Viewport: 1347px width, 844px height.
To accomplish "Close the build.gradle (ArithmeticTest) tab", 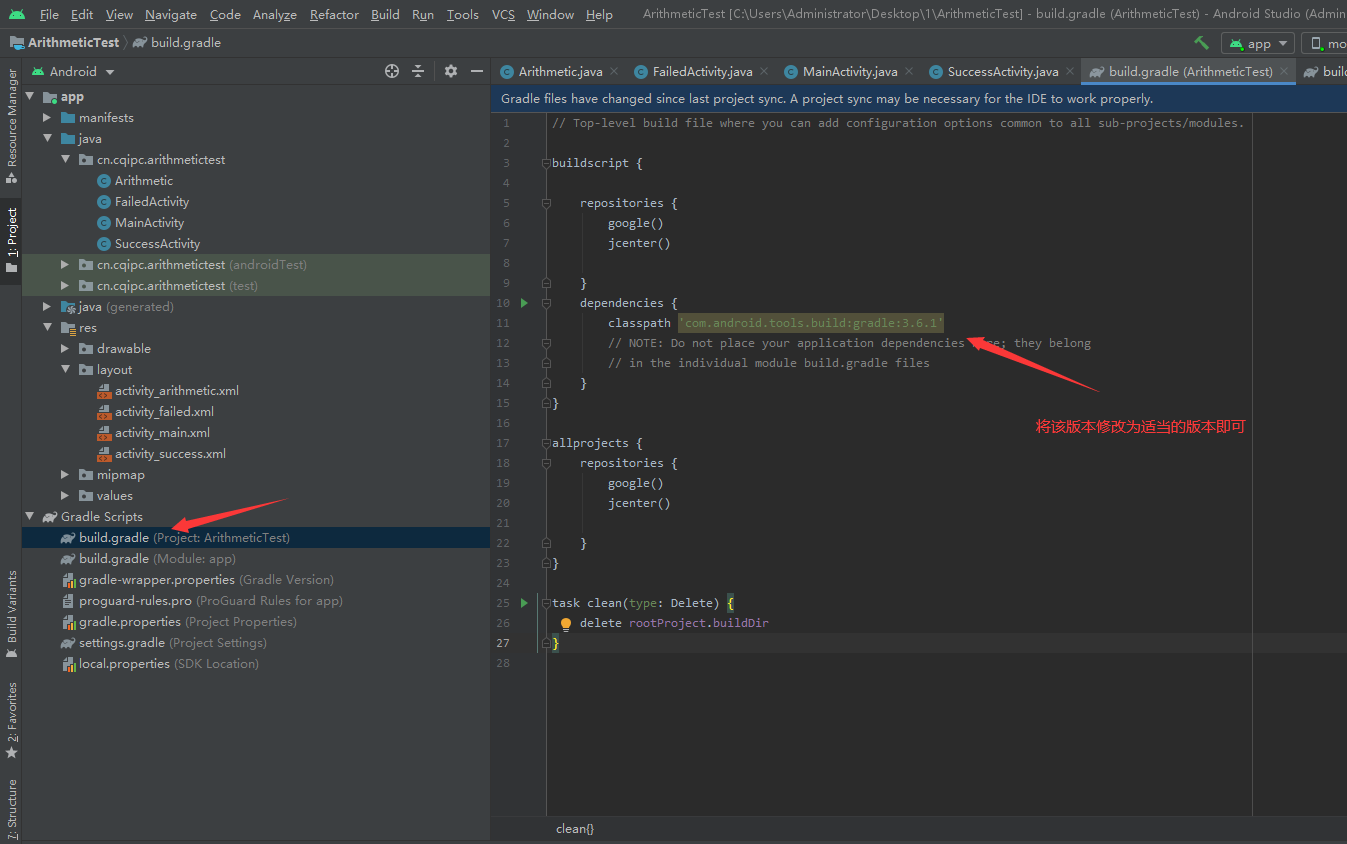I will [x=1284, y=71].
